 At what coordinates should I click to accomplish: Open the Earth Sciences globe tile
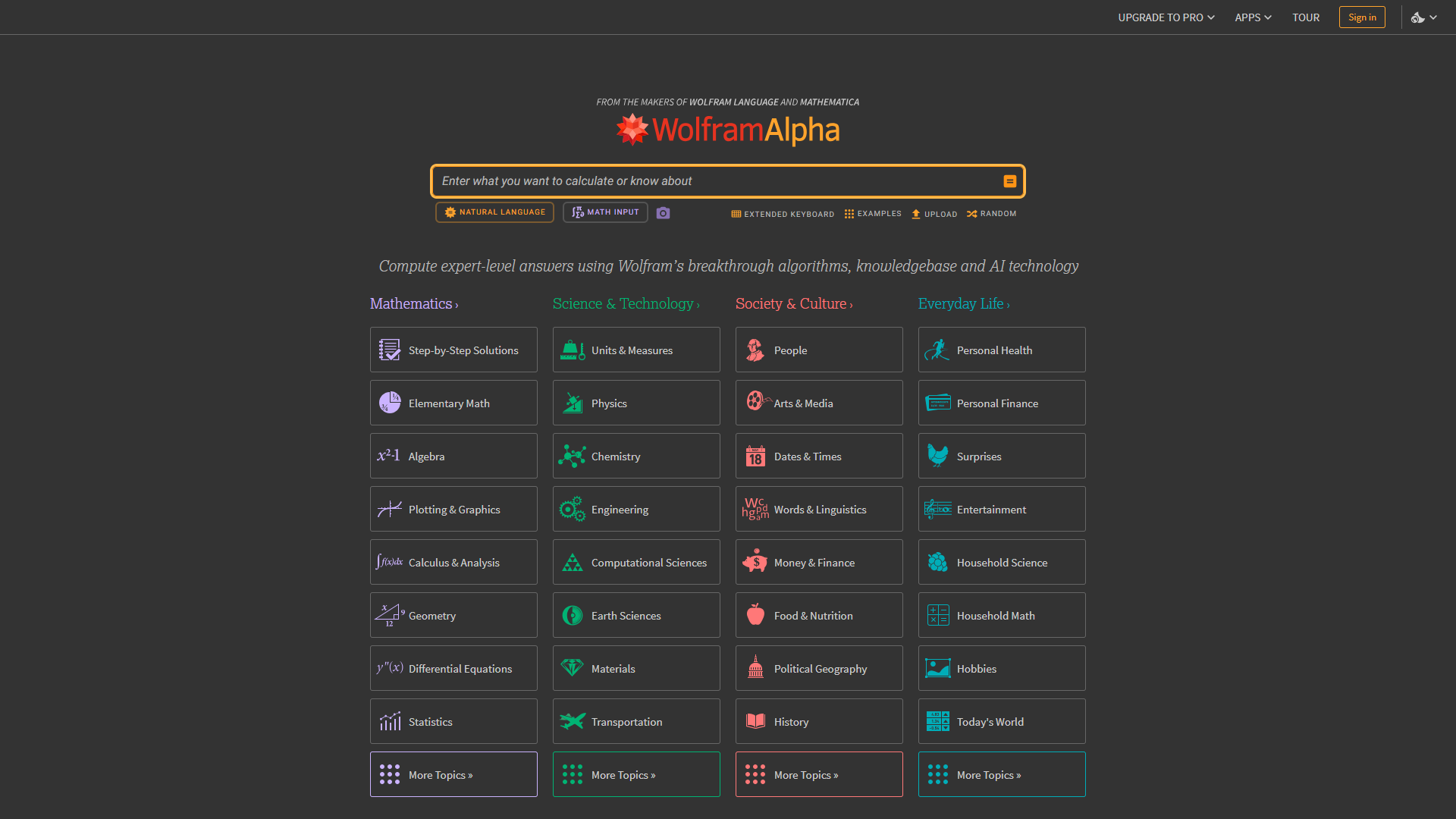[x=636, y=615]
